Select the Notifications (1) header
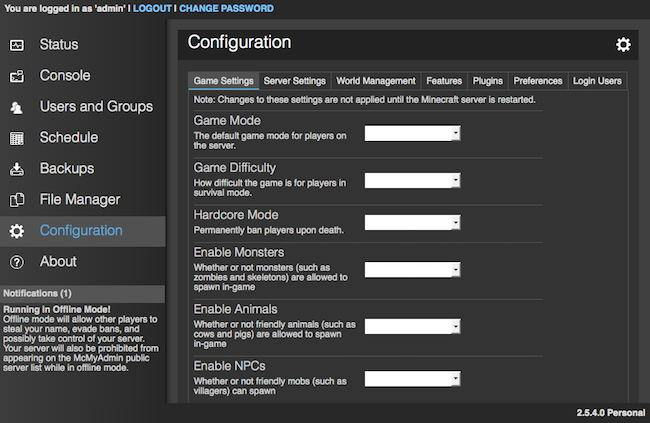The image size is (650, 423). coord(38,294)
